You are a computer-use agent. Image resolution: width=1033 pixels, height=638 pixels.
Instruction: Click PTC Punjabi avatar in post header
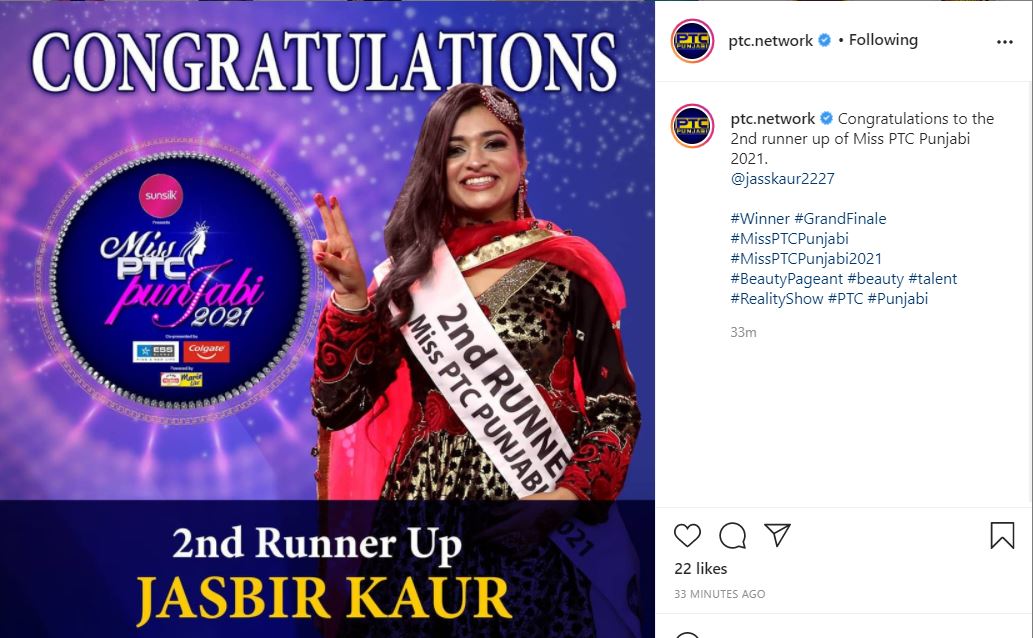[x=692, y=41]
